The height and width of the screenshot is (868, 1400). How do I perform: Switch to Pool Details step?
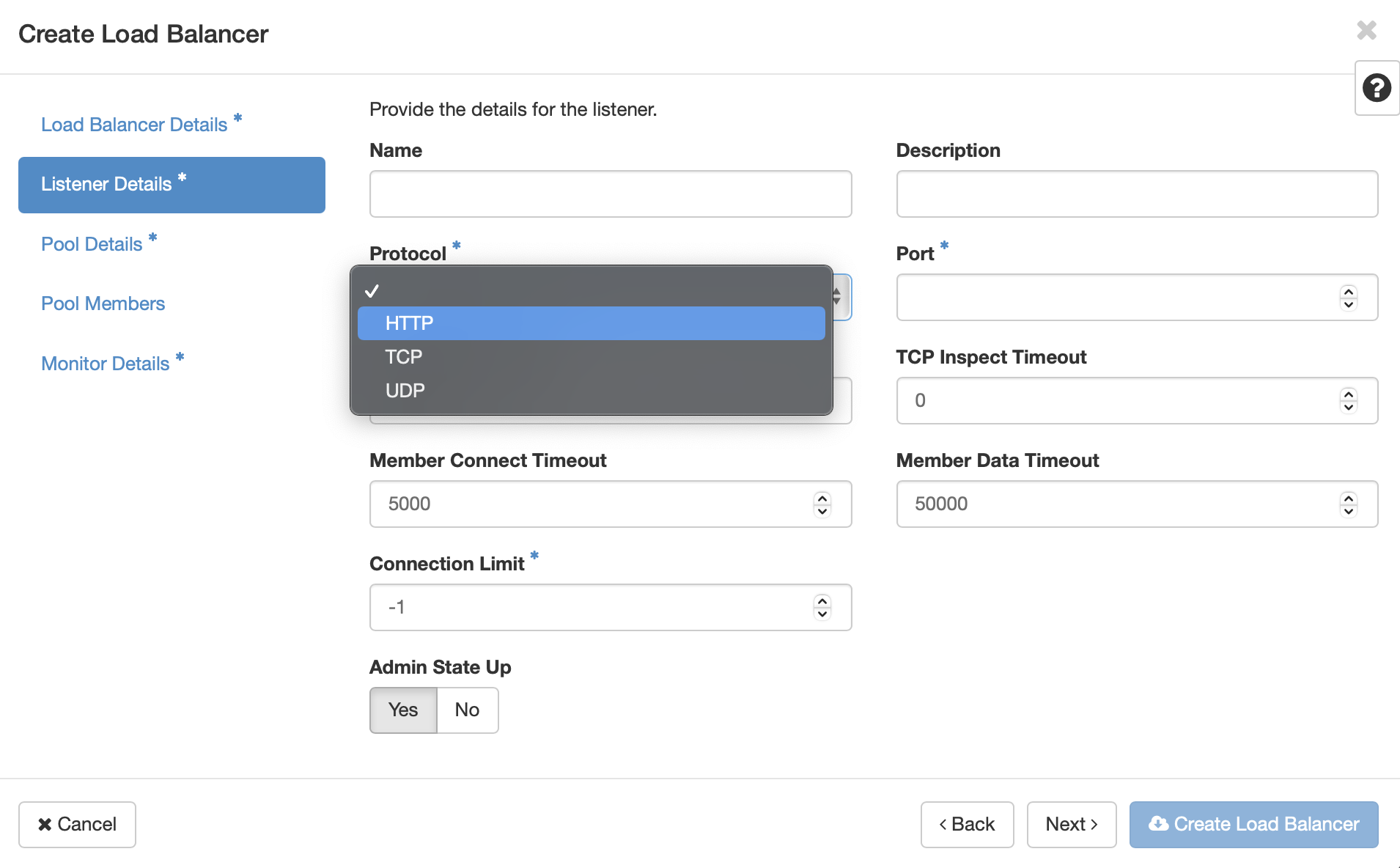pyautogui.click(x=99, y=243)
